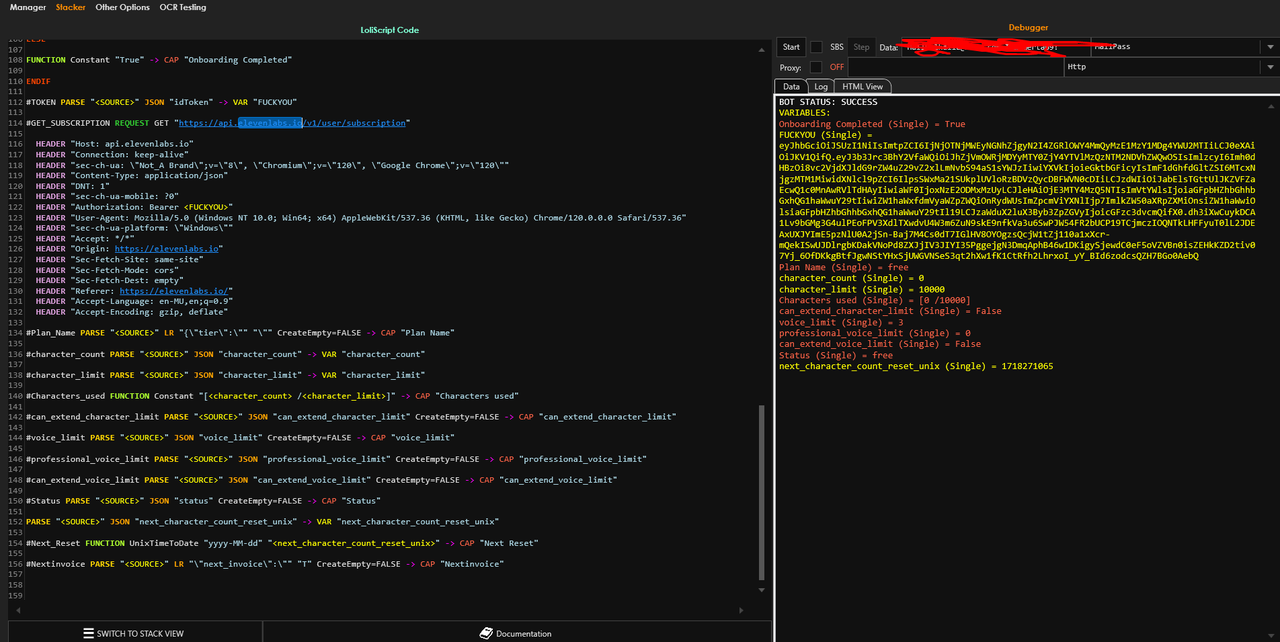The height and width of the screenshot is (642, 1280).
Task: Open the HTML View tab
Action: point(863,87)
